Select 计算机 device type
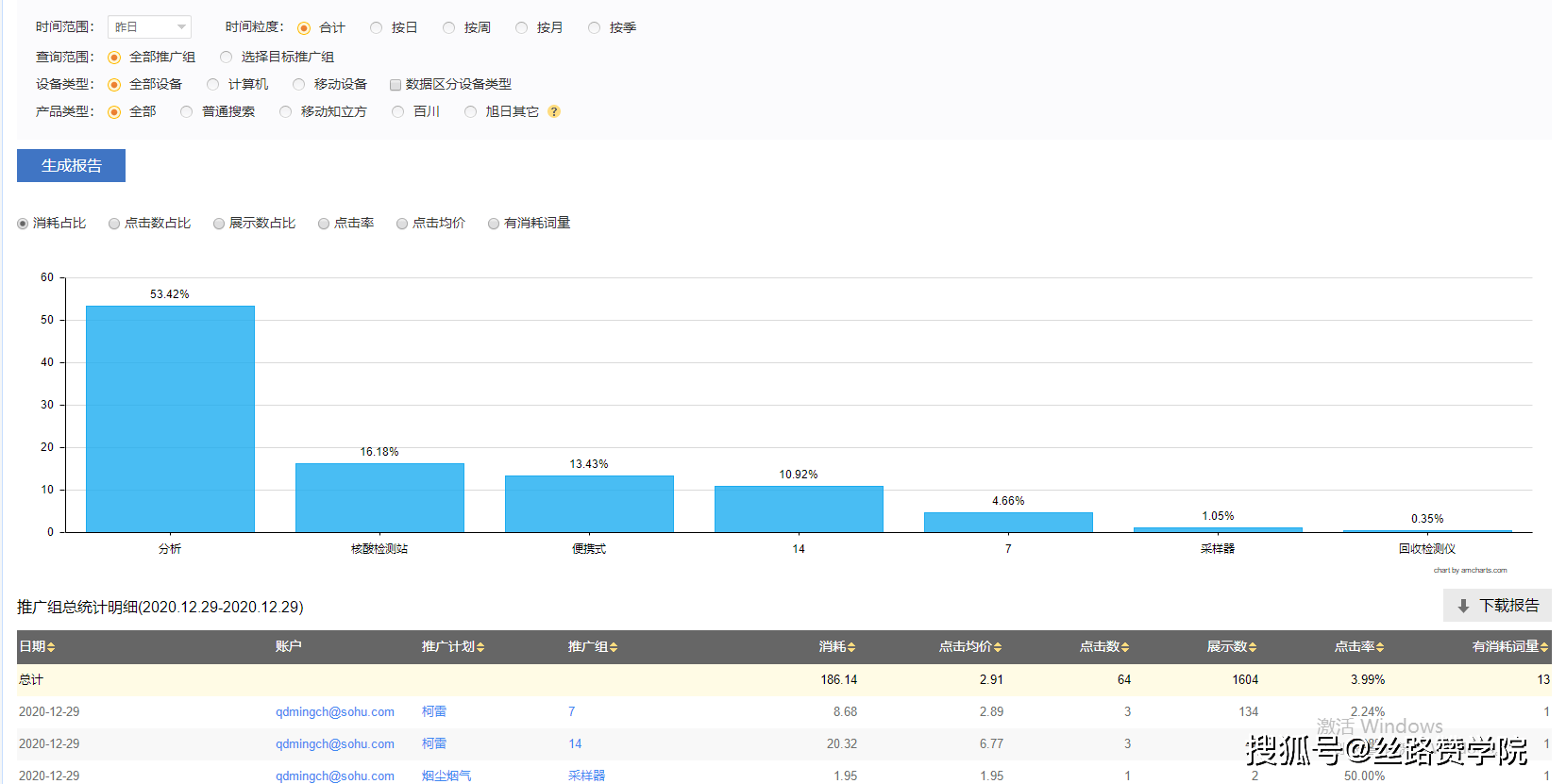The width and height of the screenshot is (1566, 784). click(212, 85)
